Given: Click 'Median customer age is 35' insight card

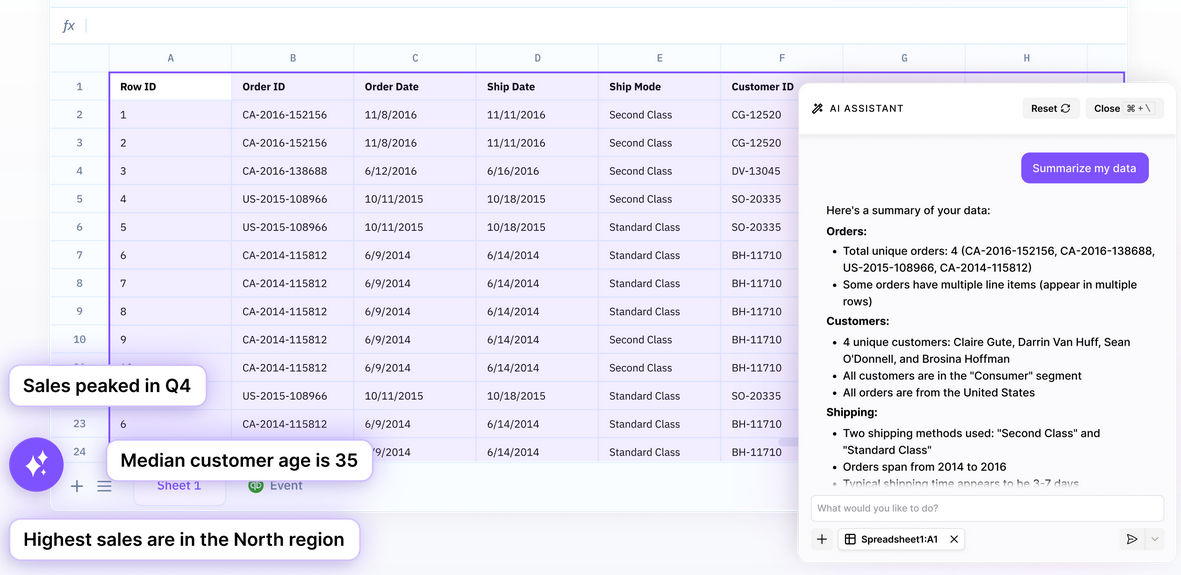Looking at the screenshot, I should tap(240, 460).
